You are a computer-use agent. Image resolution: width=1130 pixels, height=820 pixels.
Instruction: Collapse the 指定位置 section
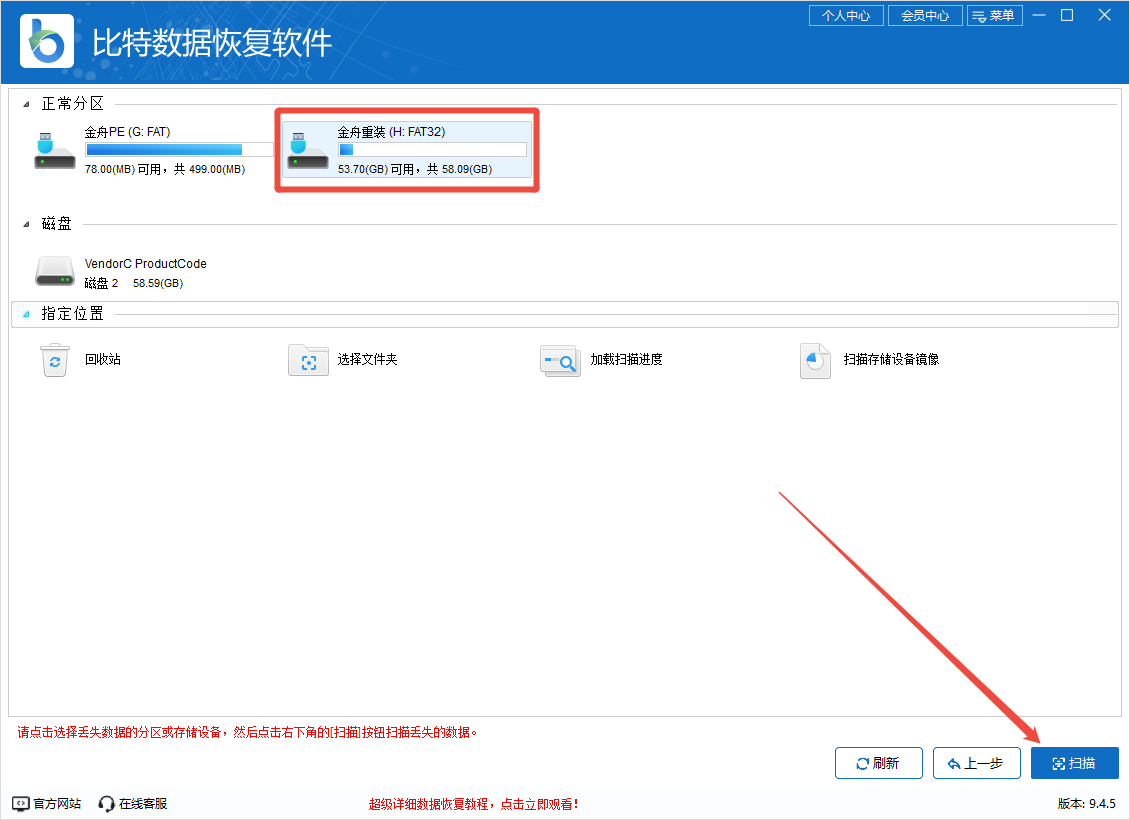click(26, 314)
